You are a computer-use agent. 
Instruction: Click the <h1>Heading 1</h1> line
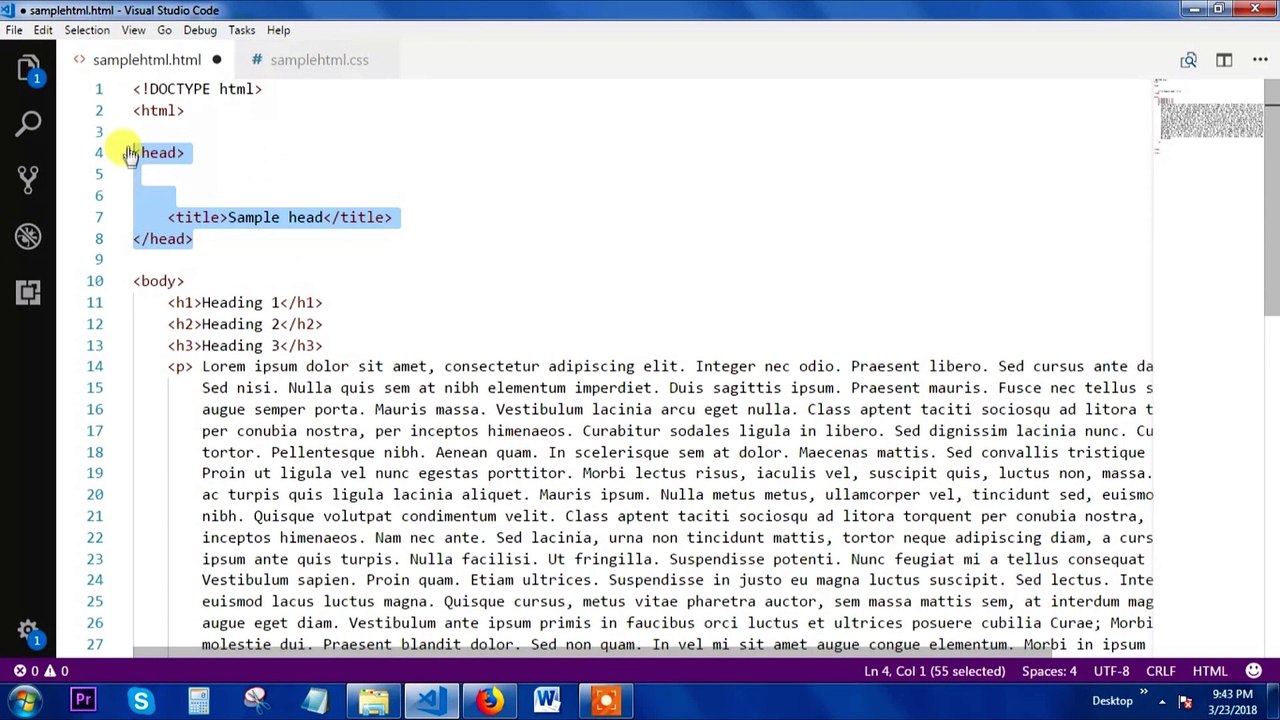(245, 303)
